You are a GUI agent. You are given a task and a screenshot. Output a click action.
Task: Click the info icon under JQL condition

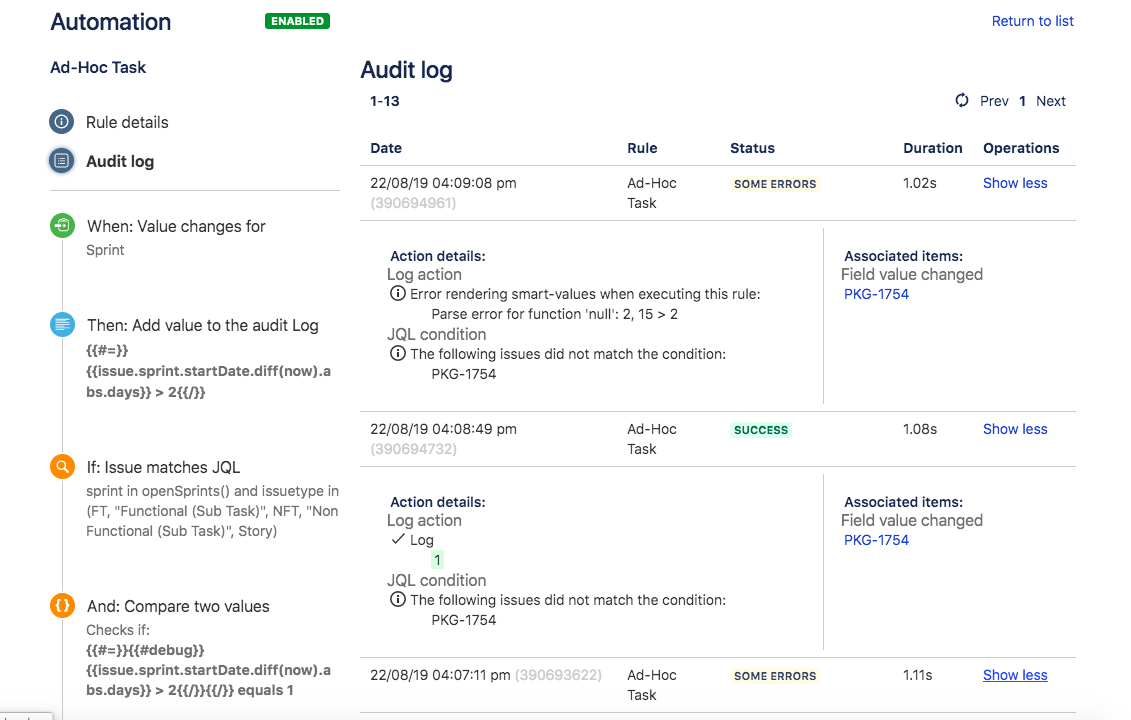397,353
